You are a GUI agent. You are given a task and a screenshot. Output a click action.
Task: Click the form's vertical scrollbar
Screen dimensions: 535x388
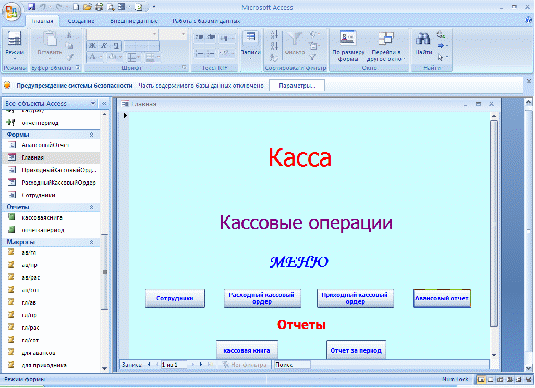(x=494, y=235)
